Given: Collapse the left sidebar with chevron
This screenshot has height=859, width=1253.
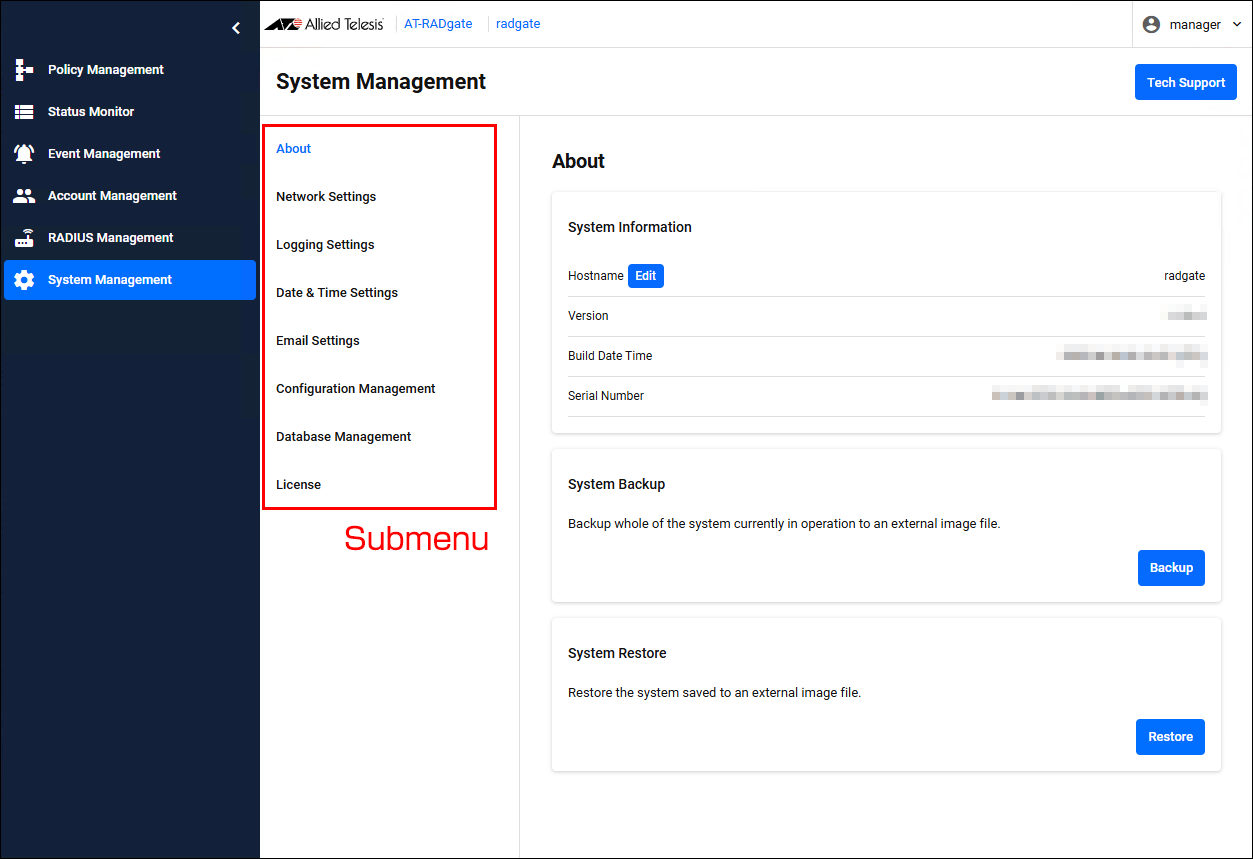Looking at the screenshot, I should [236, 28].
